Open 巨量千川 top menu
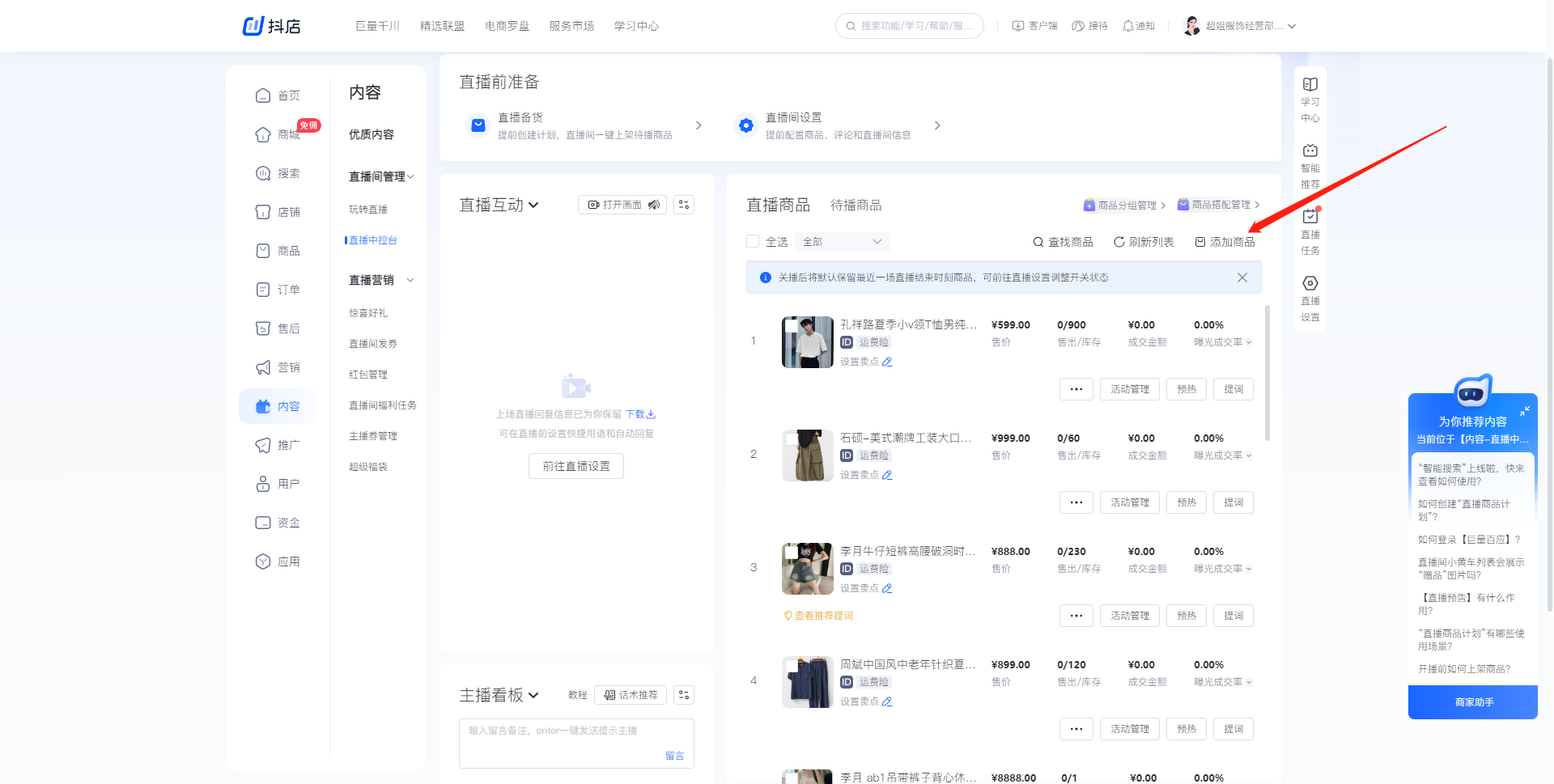 click(x=377, y=26)
